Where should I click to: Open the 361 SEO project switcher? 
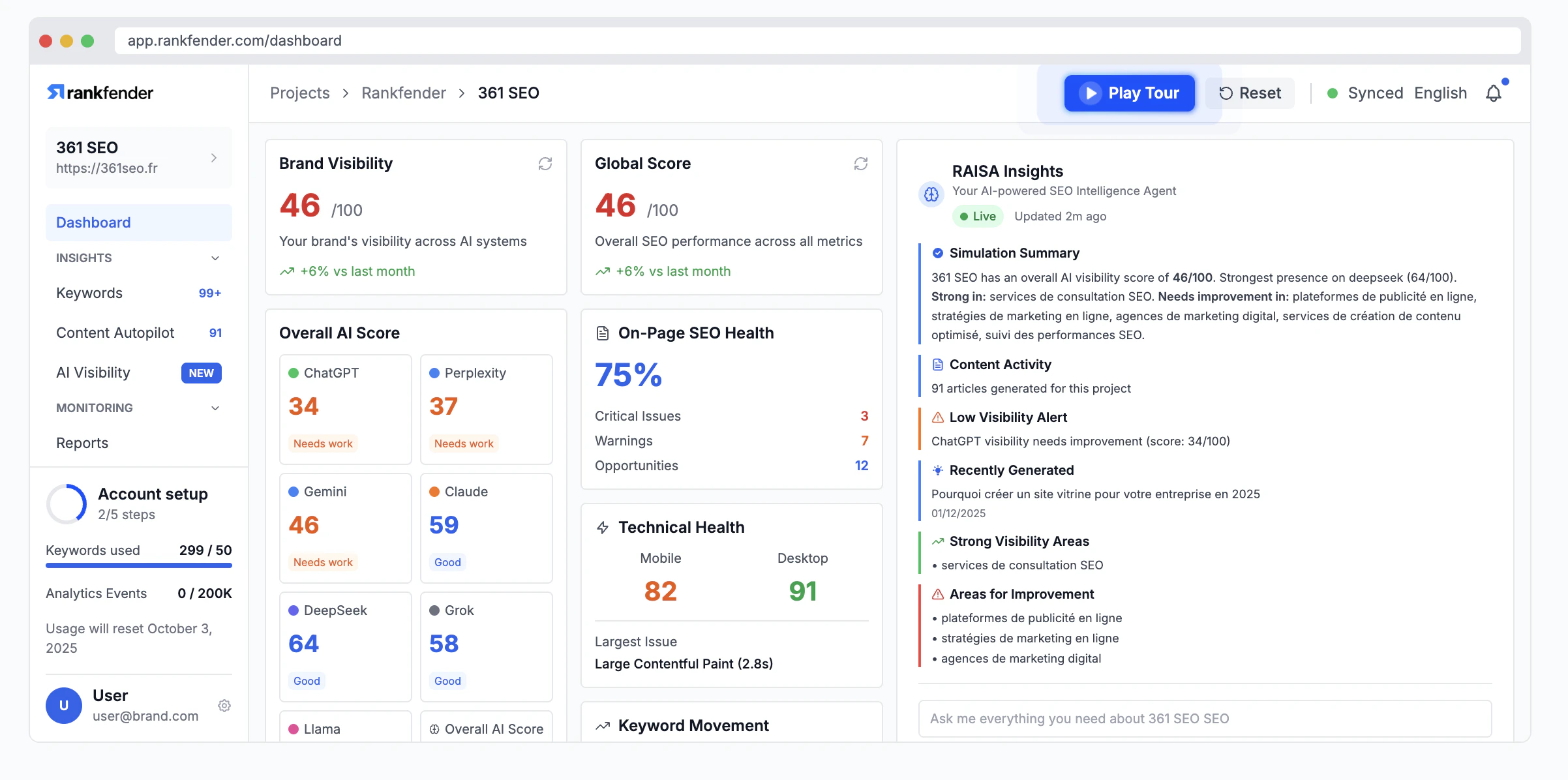tap(139, 158)
